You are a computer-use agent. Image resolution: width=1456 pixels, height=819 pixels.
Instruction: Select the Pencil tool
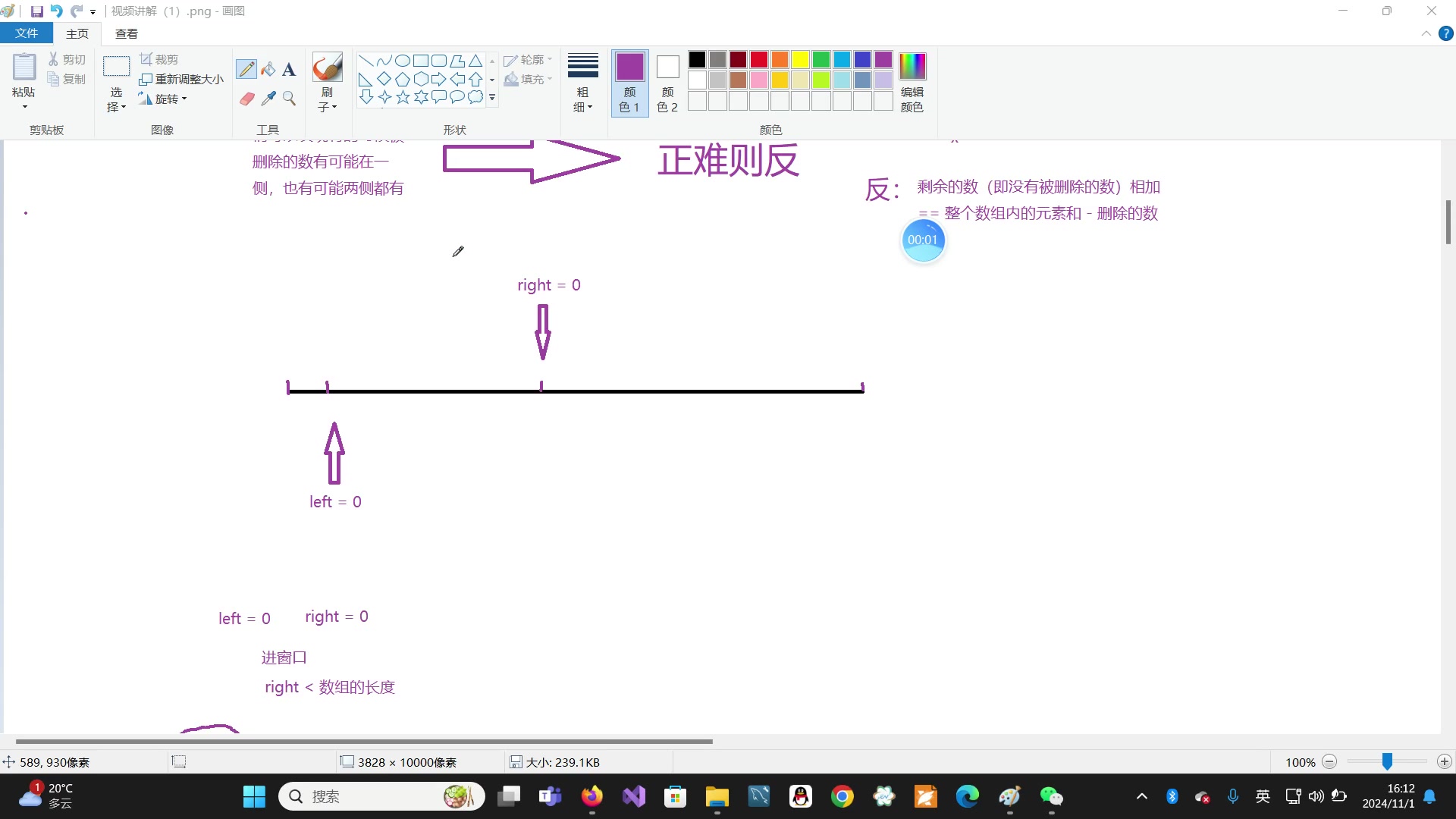pyautogui.click(x=246, y=69)
